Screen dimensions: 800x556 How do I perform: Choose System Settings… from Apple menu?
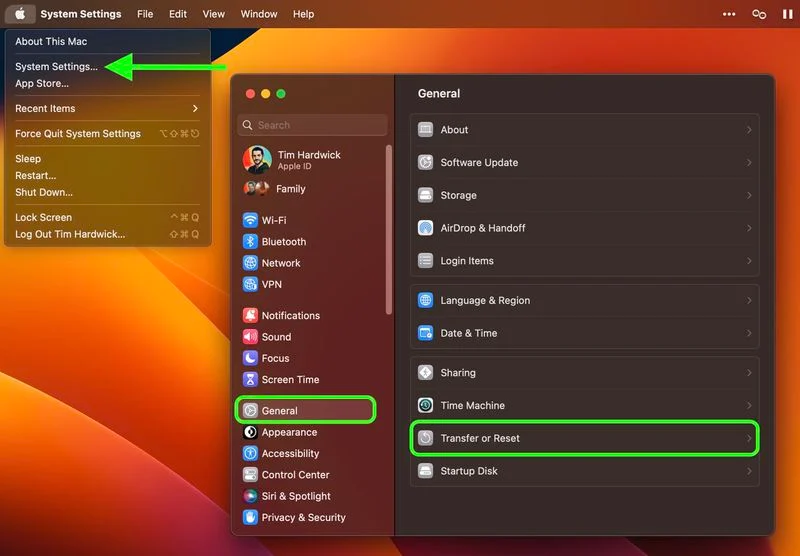point(56,67)
